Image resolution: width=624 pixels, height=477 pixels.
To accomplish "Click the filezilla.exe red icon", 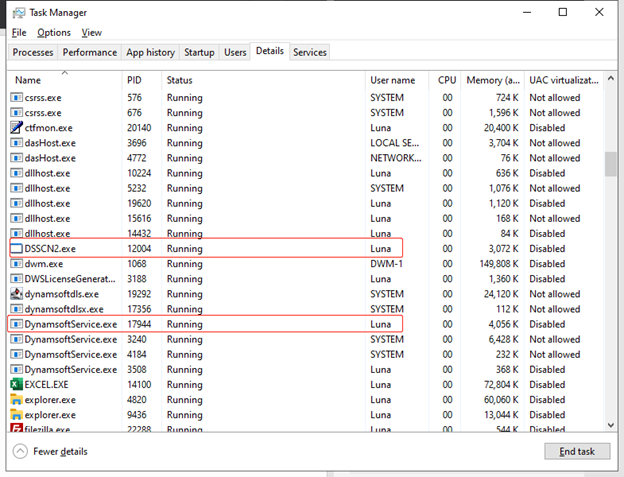I will [16, 429].
